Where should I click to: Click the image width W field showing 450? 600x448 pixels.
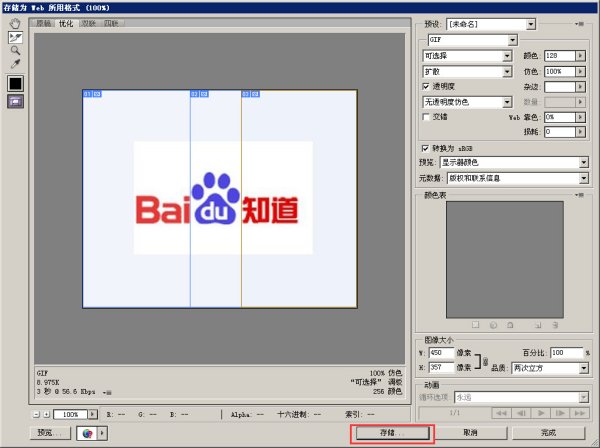click(x=441, y=353)
